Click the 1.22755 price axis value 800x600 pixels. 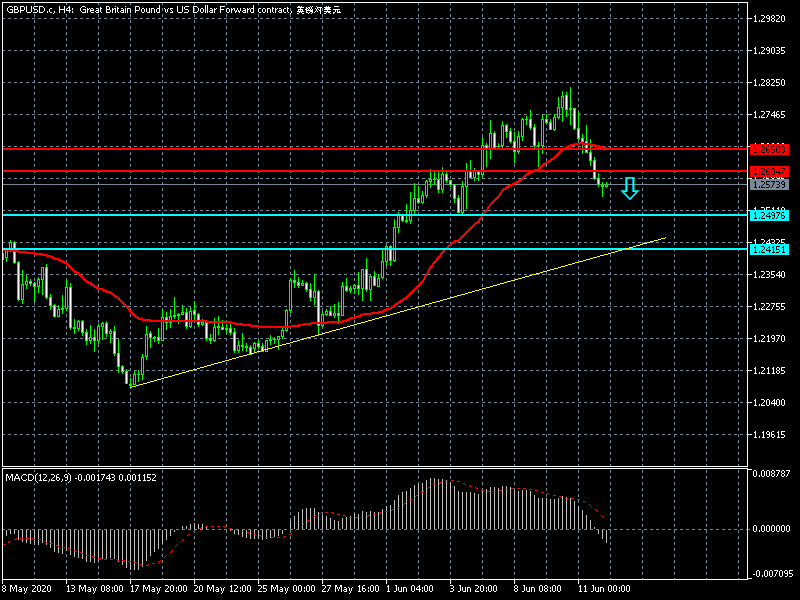pyautogui.click(x=769, y=307)
